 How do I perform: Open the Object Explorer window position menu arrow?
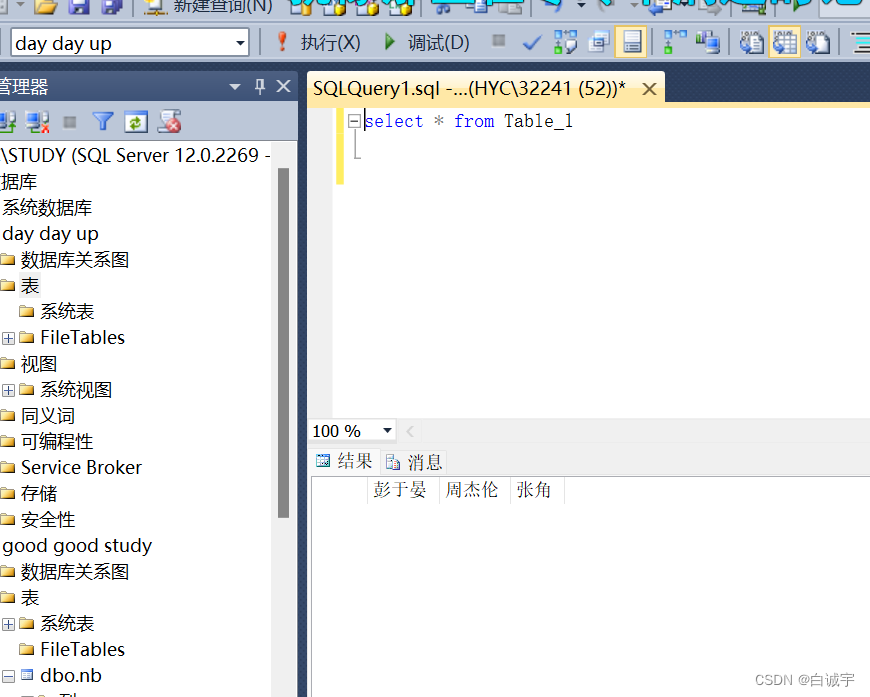[235, 87]
